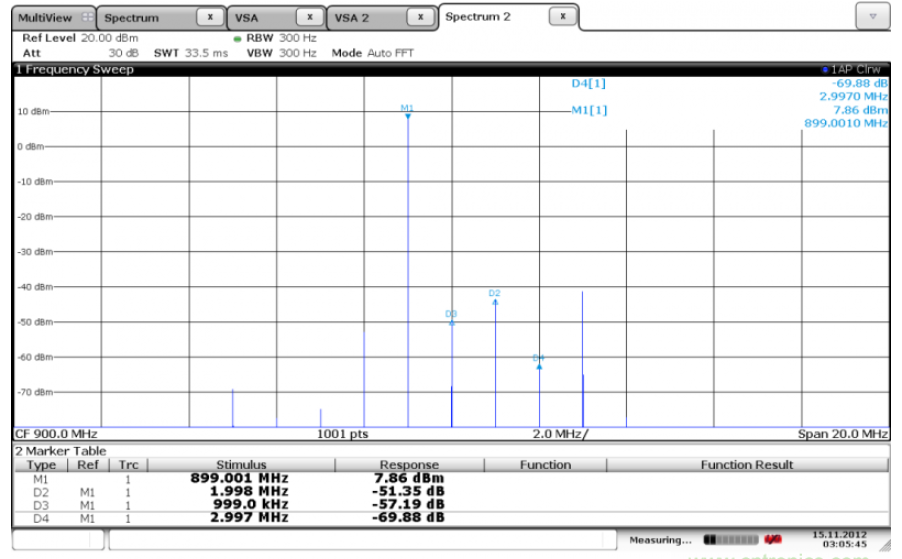Click the -51.35 dB response value

click(408, 492)
